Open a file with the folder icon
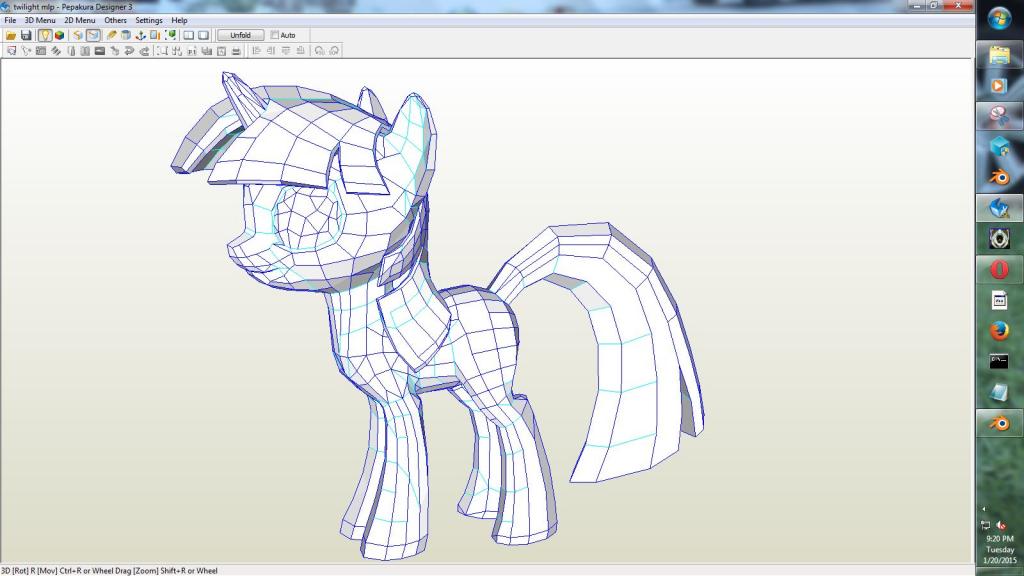 [11, 35]
